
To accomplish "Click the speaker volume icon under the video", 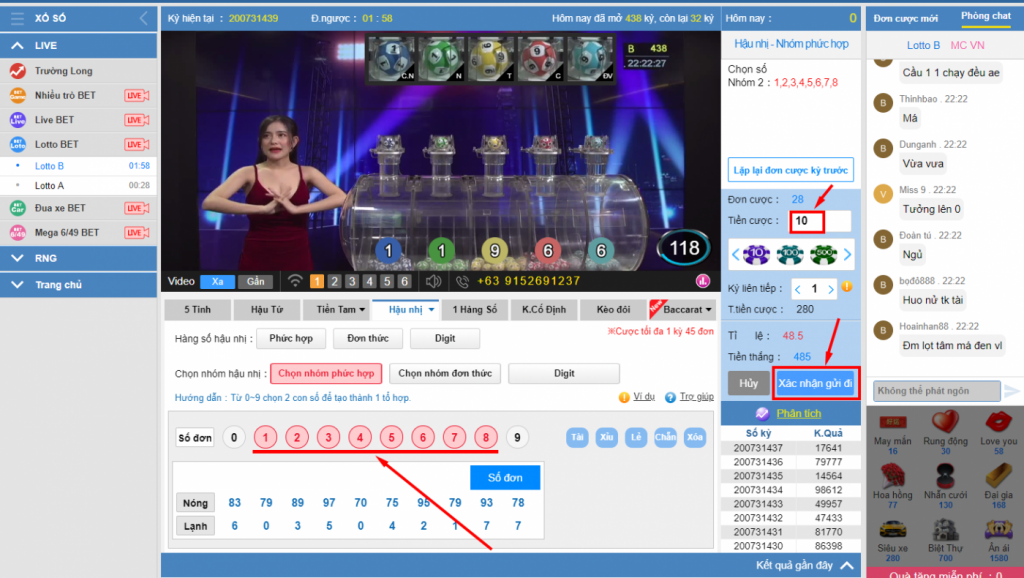I will tap(433, 281).
